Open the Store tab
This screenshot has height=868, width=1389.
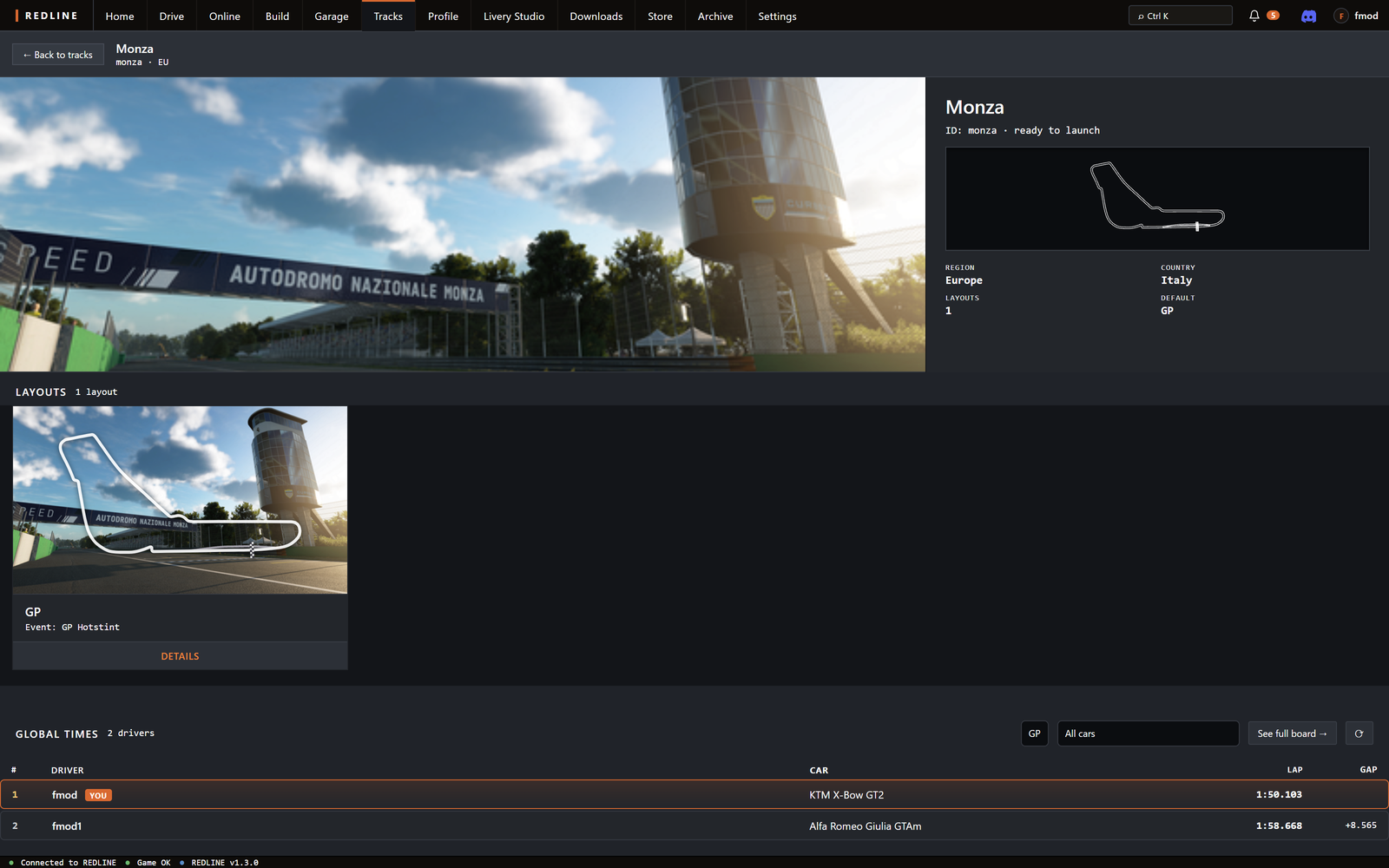[660, 16]
